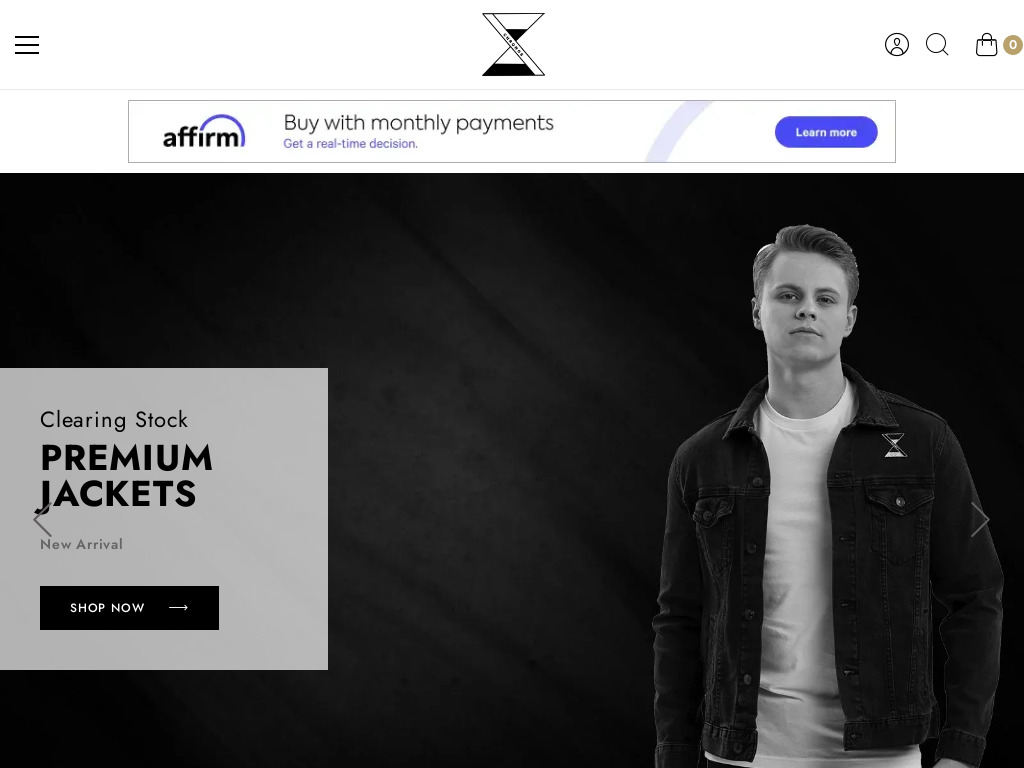This screenshot has width=1024, height=768.
Task: Click the Shop Now button label
Action: coord(107,608)
